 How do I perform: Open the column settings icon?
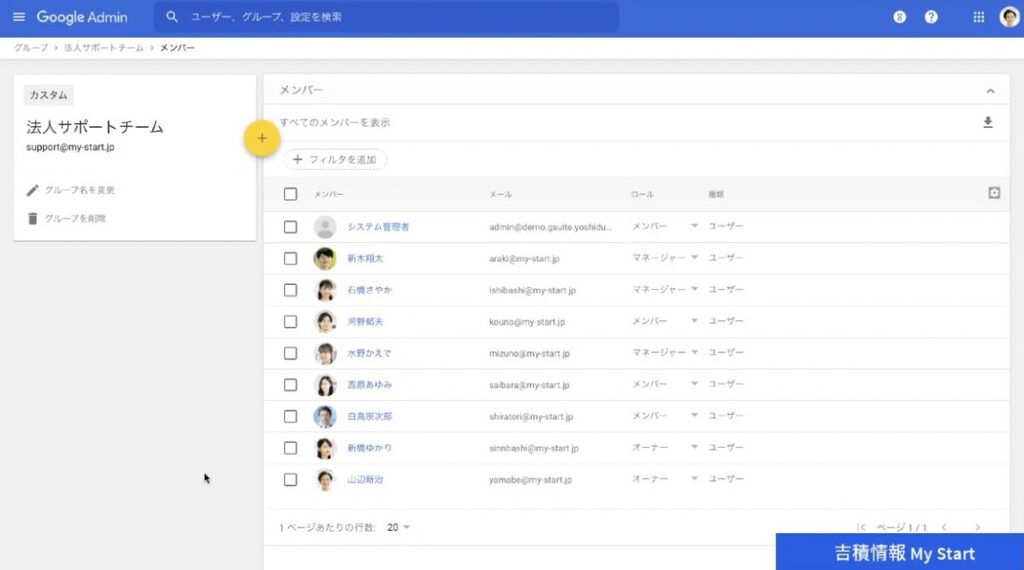pyautogui.click(x=994, y=193)
